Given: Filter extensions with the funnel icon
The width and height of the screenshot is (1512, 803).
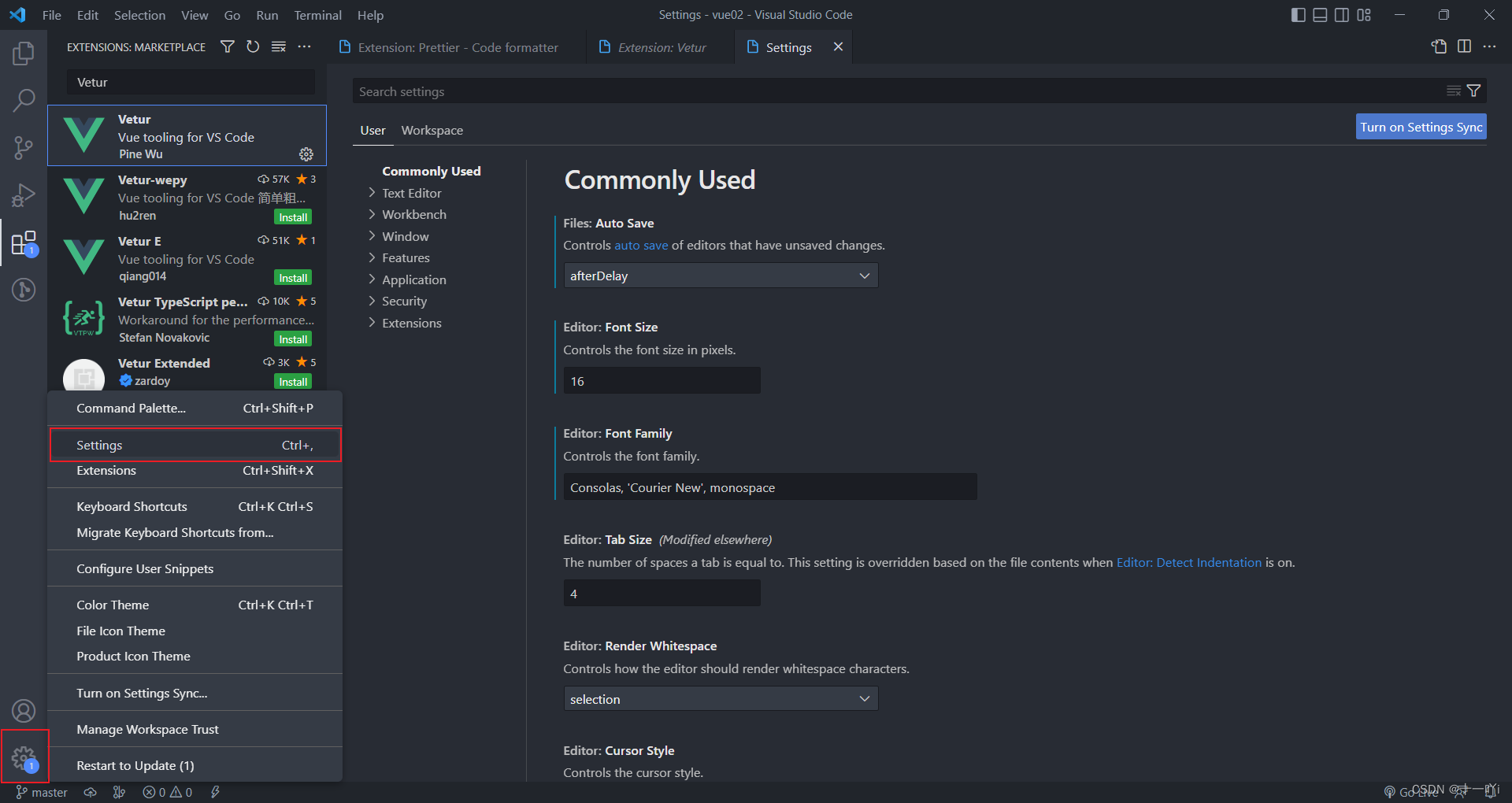Looking at the screenshot, I should pos(228,47).
